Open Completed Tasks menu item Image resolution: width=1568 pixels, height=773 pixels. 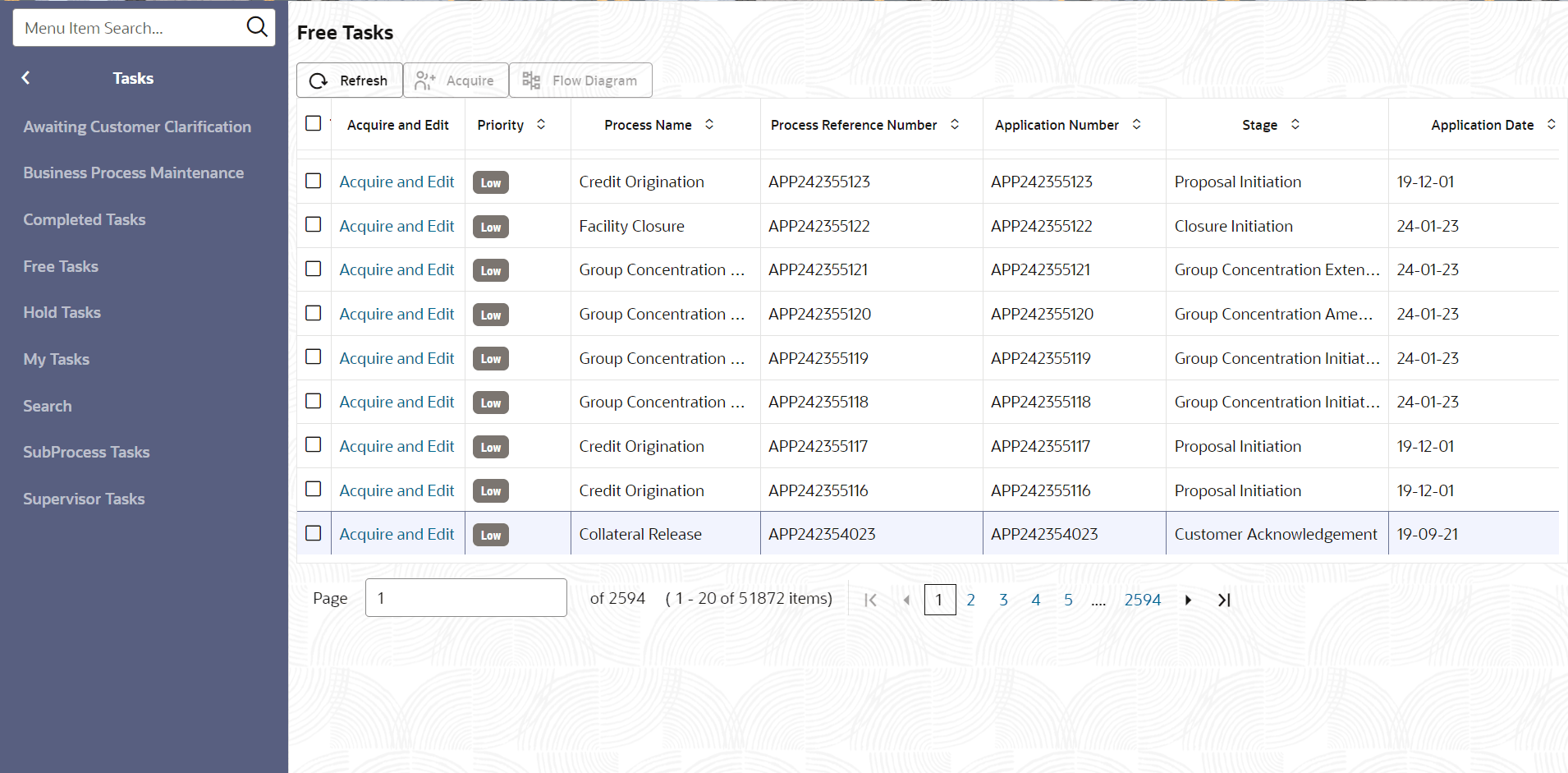[85, 219]
